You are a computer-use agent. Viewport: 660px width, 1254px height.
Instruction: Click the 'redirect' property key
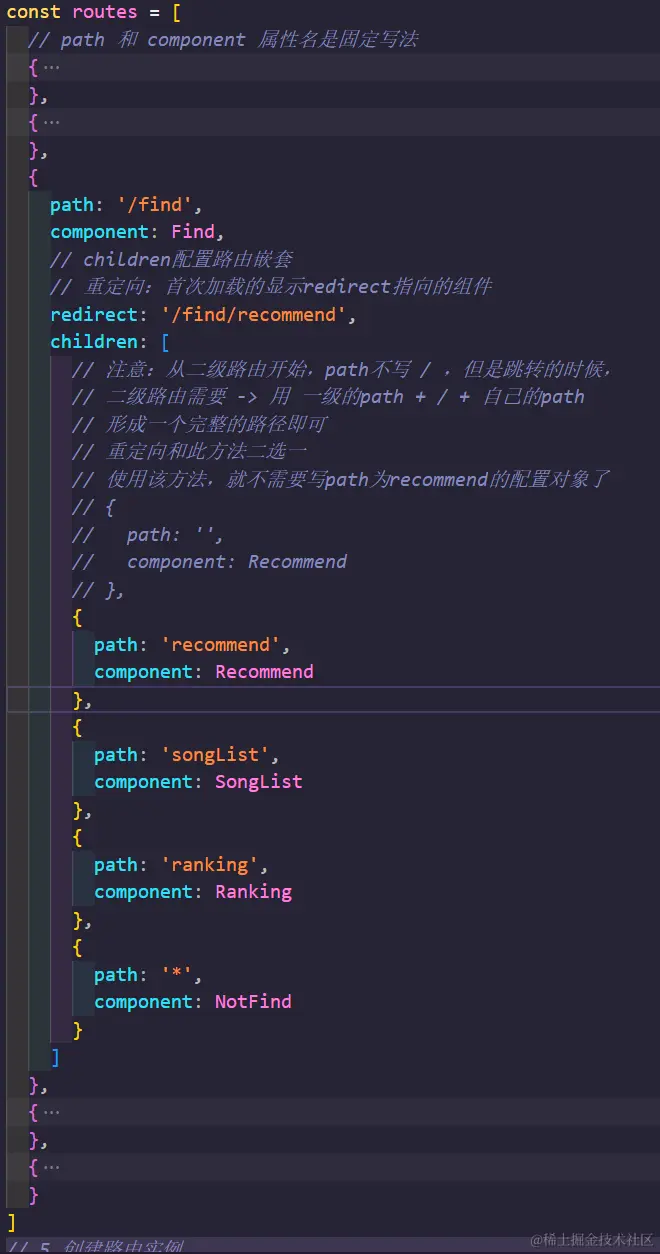pyautogui.click(x=94, y=315)
